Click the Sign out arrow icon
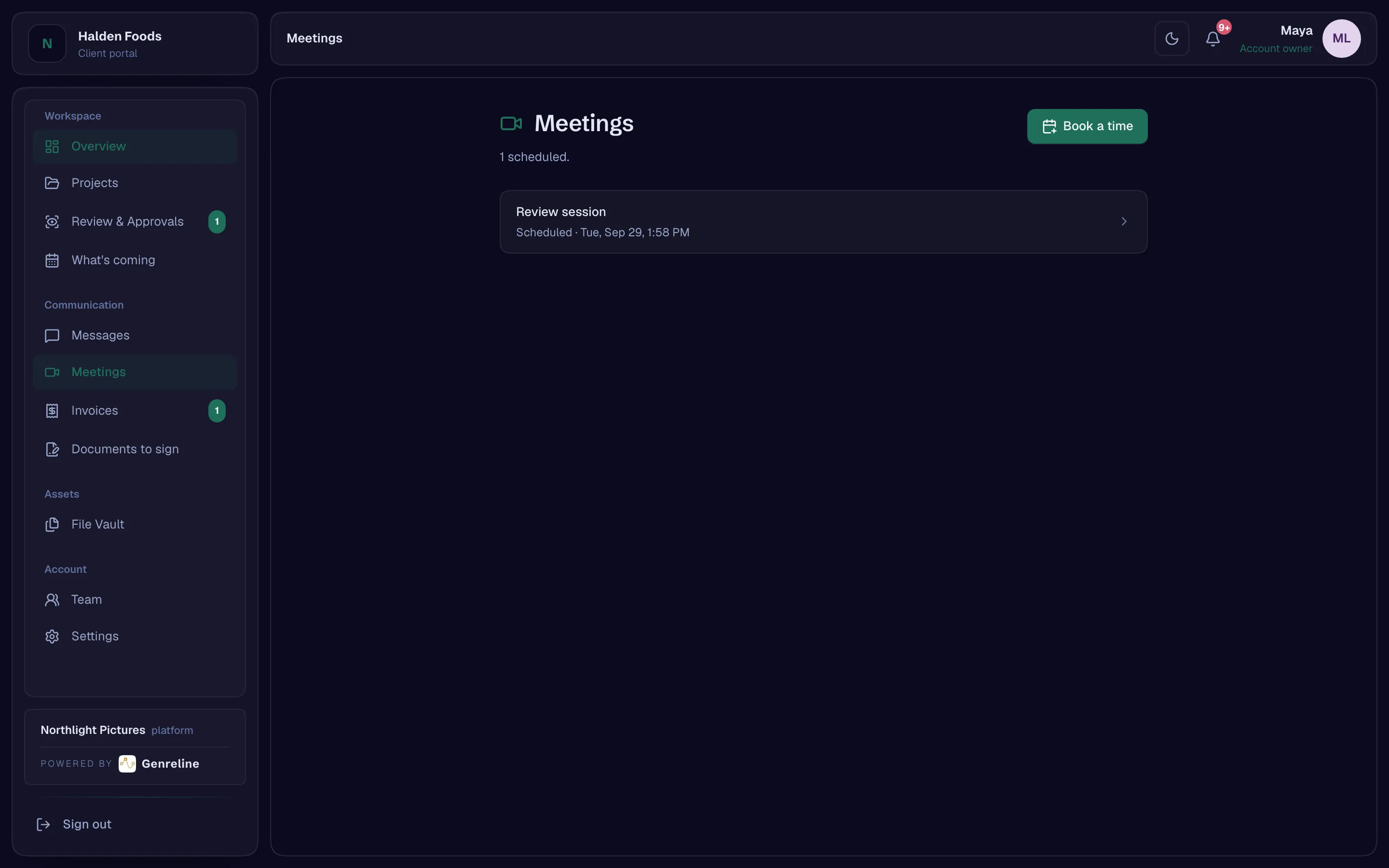 [43, 825]
